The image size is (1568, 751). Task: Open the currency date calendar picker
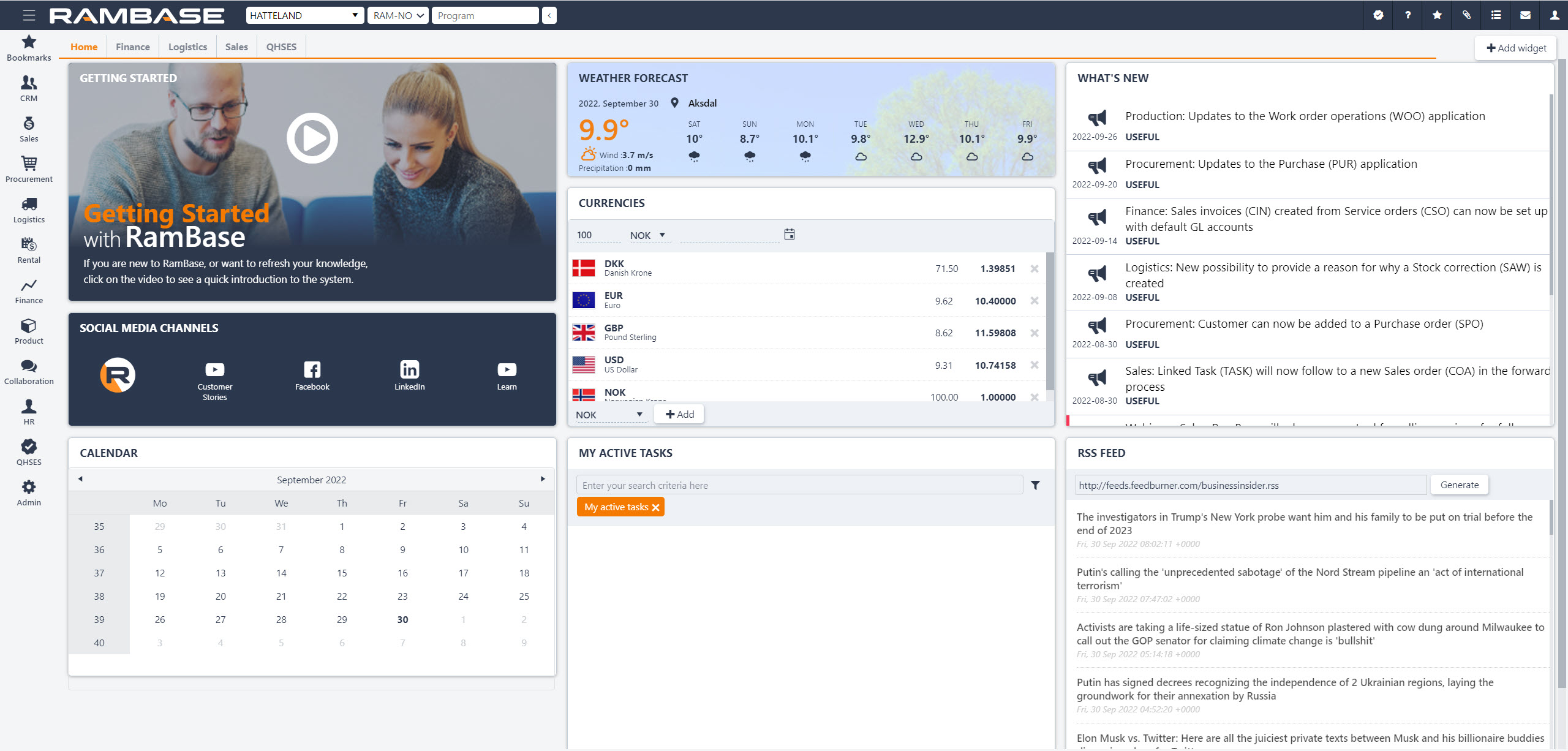click(x=790, y=234)
